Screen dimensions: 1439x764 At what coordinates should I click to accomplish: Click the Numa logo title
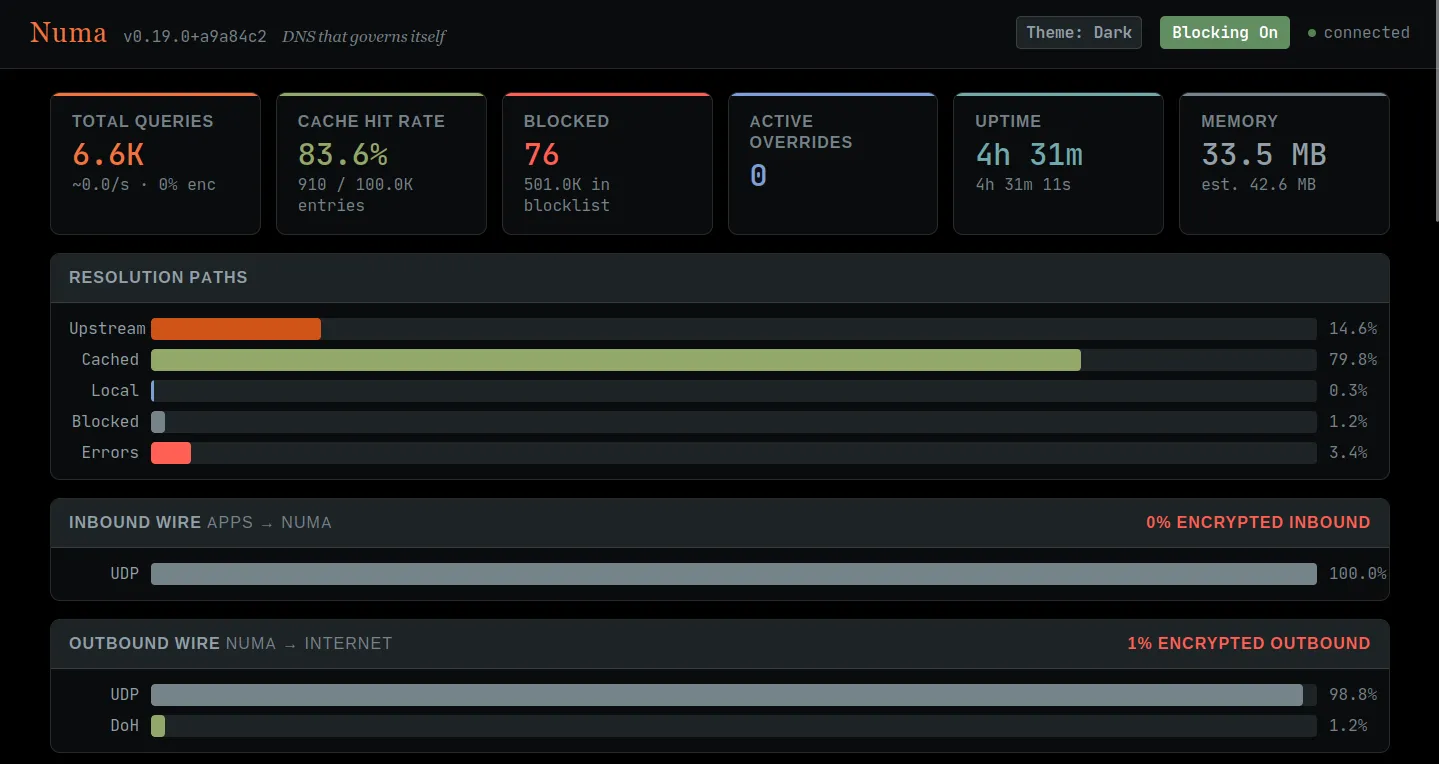pyautogui.click(x=68, y=33)
